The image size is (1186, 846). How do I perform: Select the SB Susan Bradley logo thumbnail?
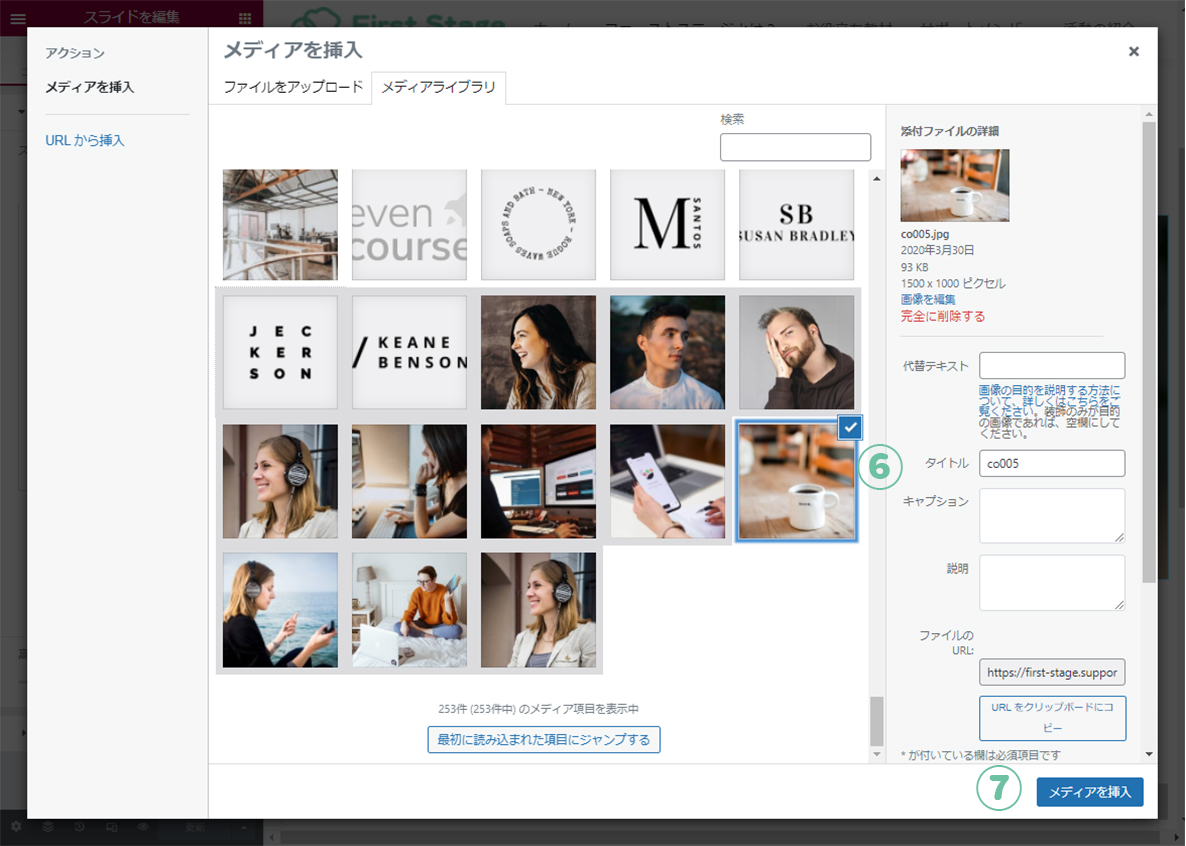(797, 225)
